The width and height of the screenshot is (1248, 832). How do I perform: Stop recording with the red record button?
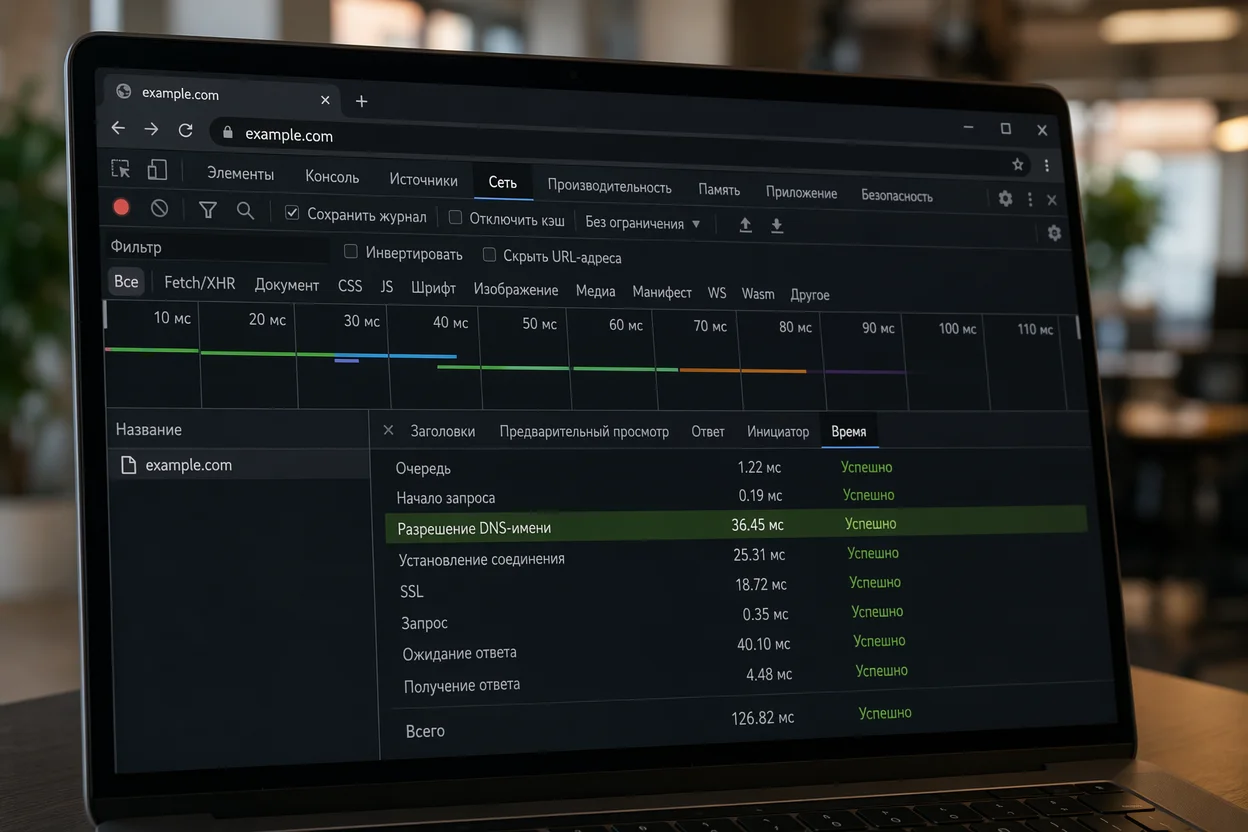tap(121, 207)
